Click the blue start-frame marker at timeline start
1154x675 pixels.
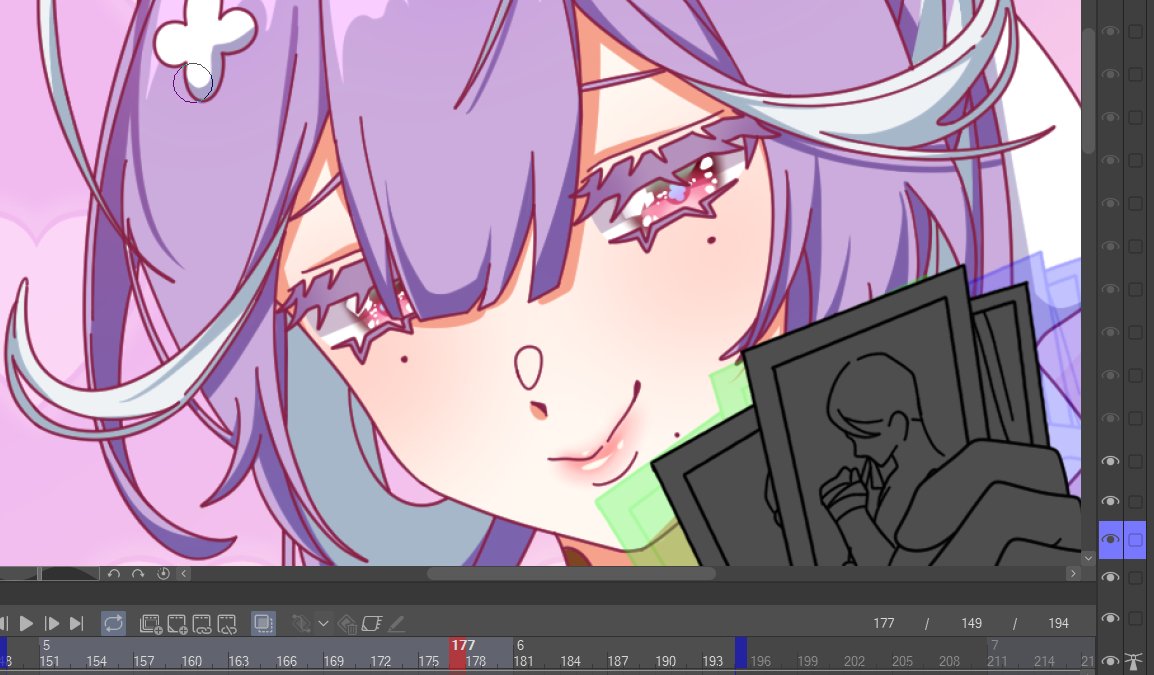[x=3, y=654]
